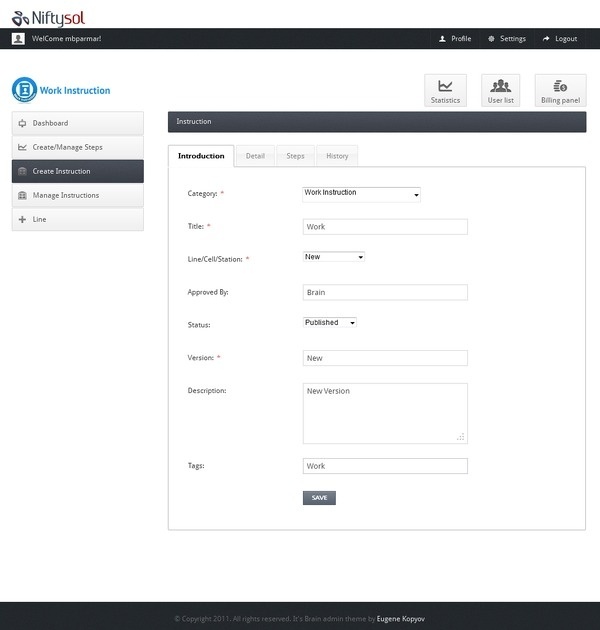Switch to the Steps tab
The image size is (600, 630).
coord(295,156)
